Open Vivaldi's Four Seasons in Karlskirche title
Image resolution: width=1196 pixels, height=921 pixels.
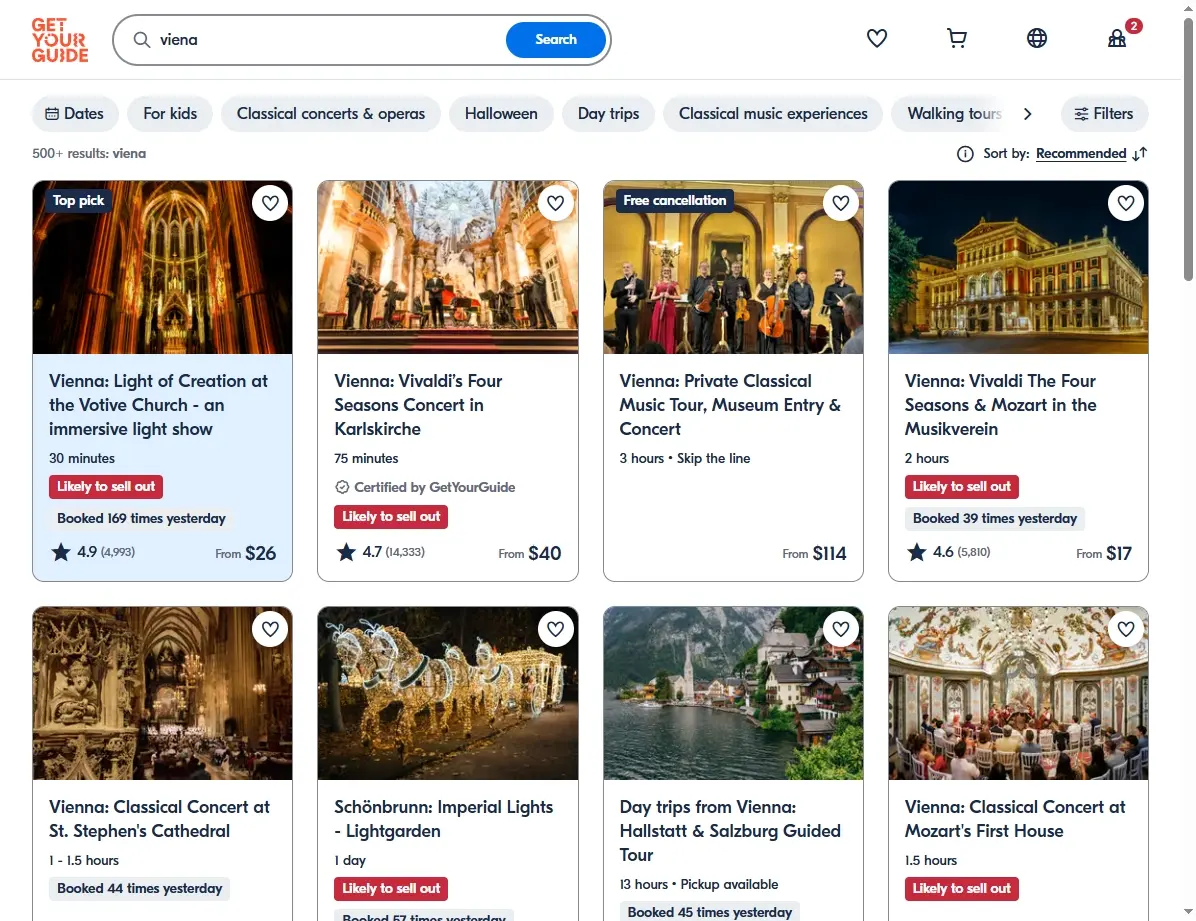[418, 405]
